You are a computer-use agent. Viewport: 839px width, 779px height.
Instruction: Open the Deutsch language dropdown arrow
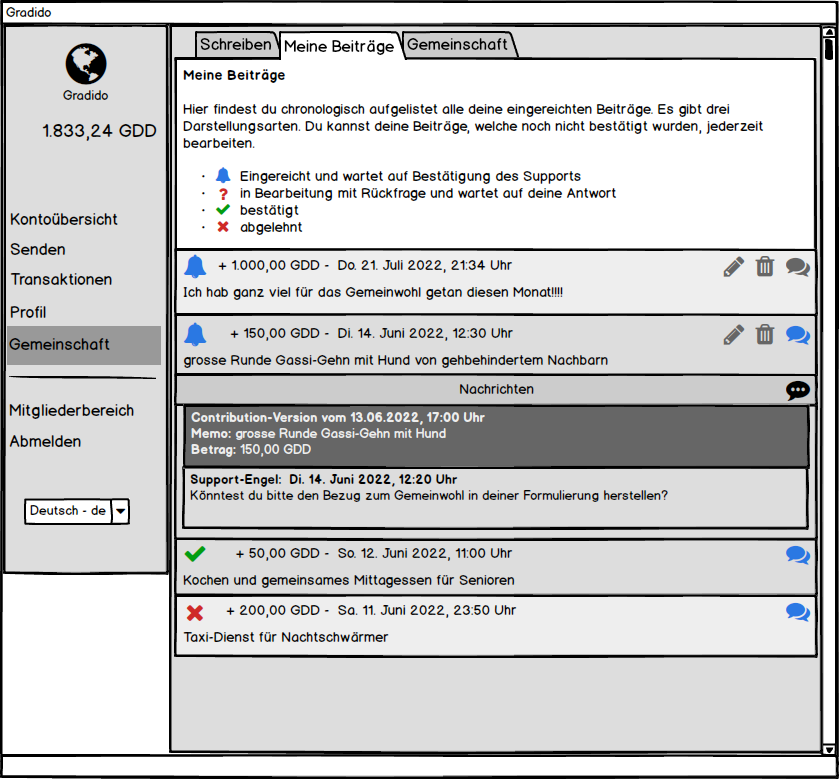coord(120,511)
